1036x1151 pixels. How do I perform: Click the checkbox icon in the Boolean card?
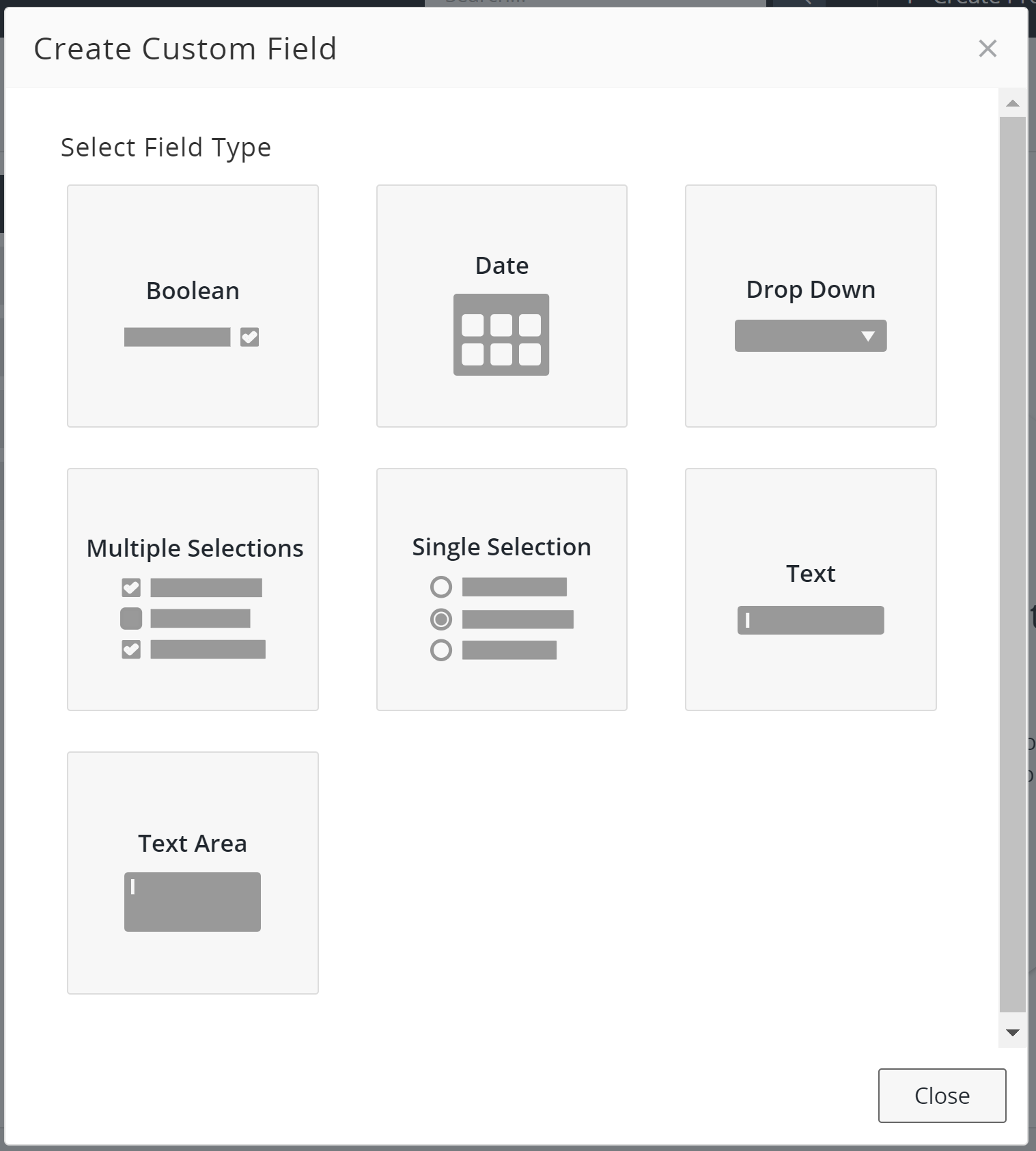pos(249,337)
